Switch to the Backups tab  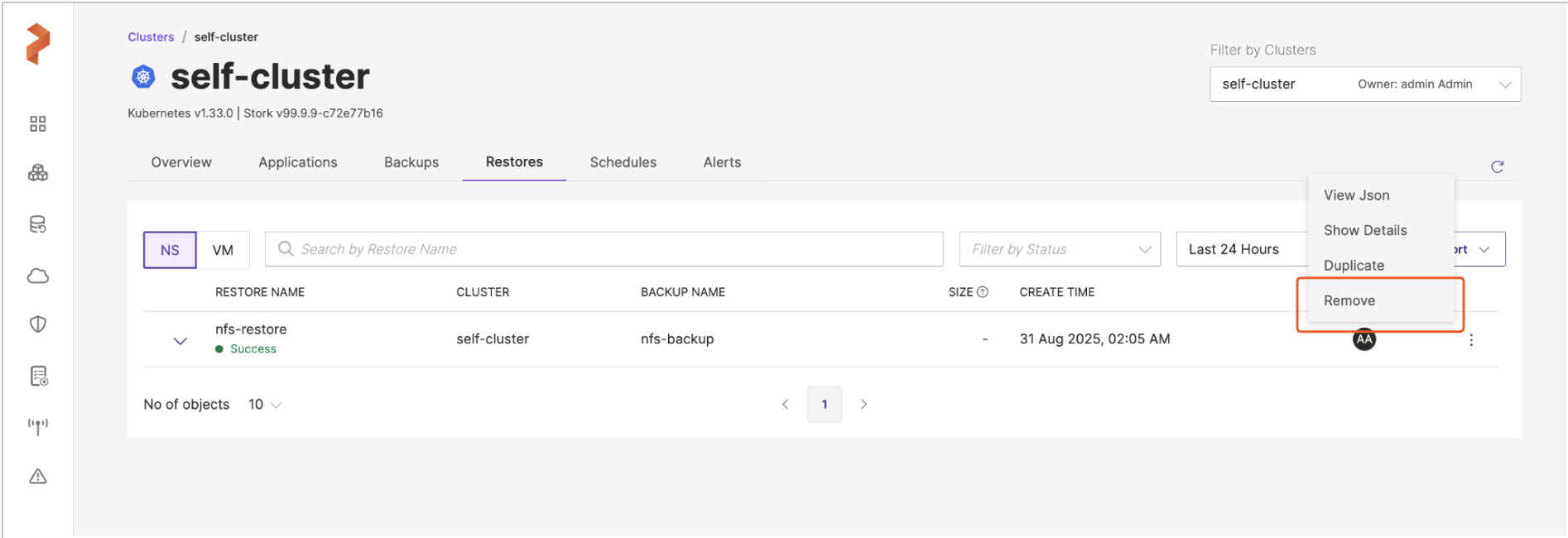(411, 162)
